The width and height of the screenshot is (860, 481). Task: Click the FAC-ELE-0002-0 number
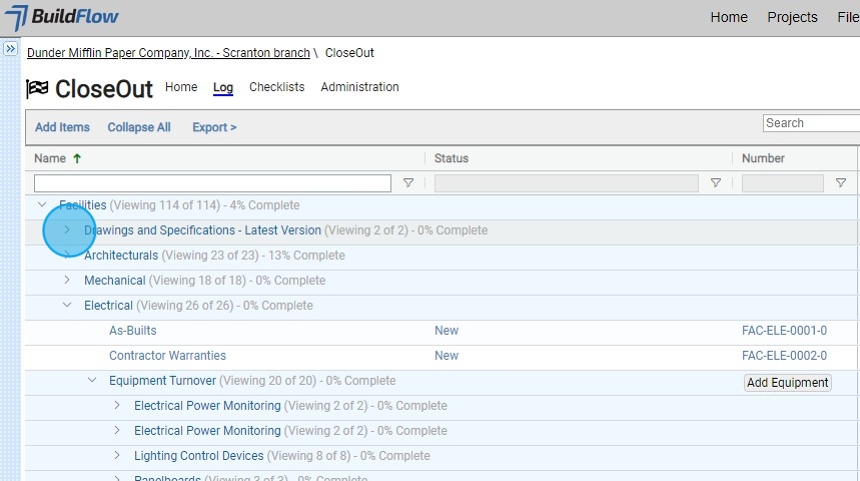784,355
